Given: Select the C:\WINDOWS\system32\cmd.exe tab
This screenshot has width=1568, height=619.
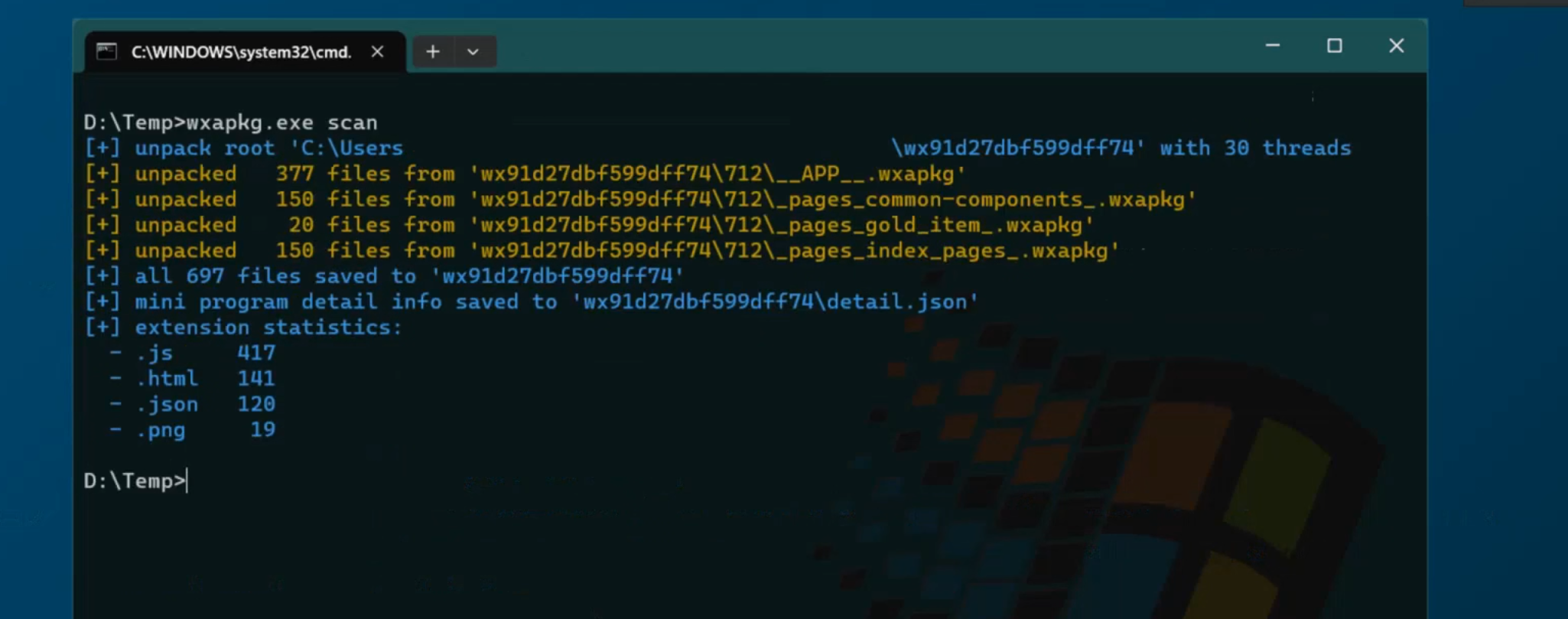Looking at the screenshot, I should pos(241,52).
